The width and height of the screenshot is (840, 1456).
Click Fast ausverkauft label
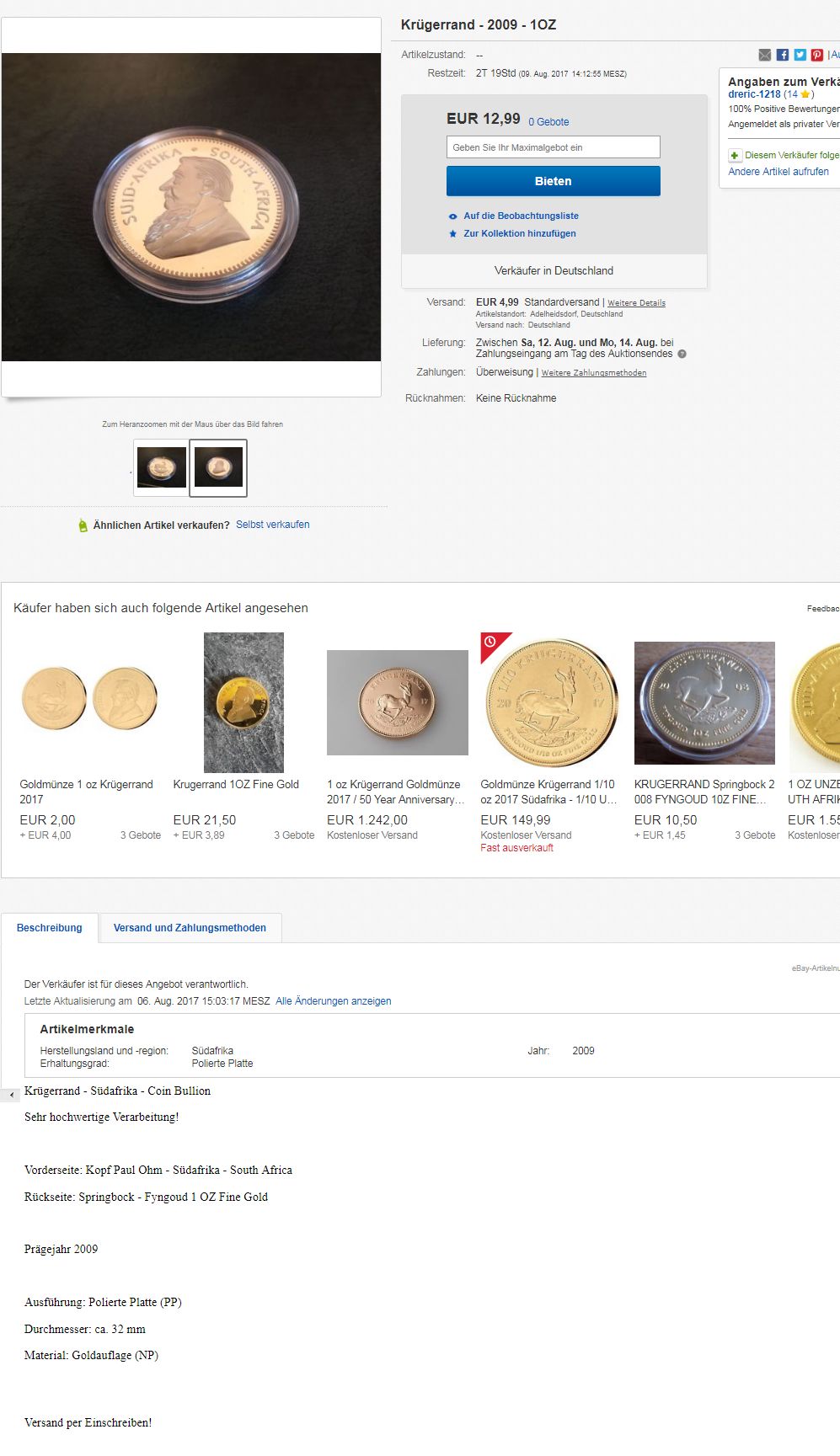[x=516, y=848]
